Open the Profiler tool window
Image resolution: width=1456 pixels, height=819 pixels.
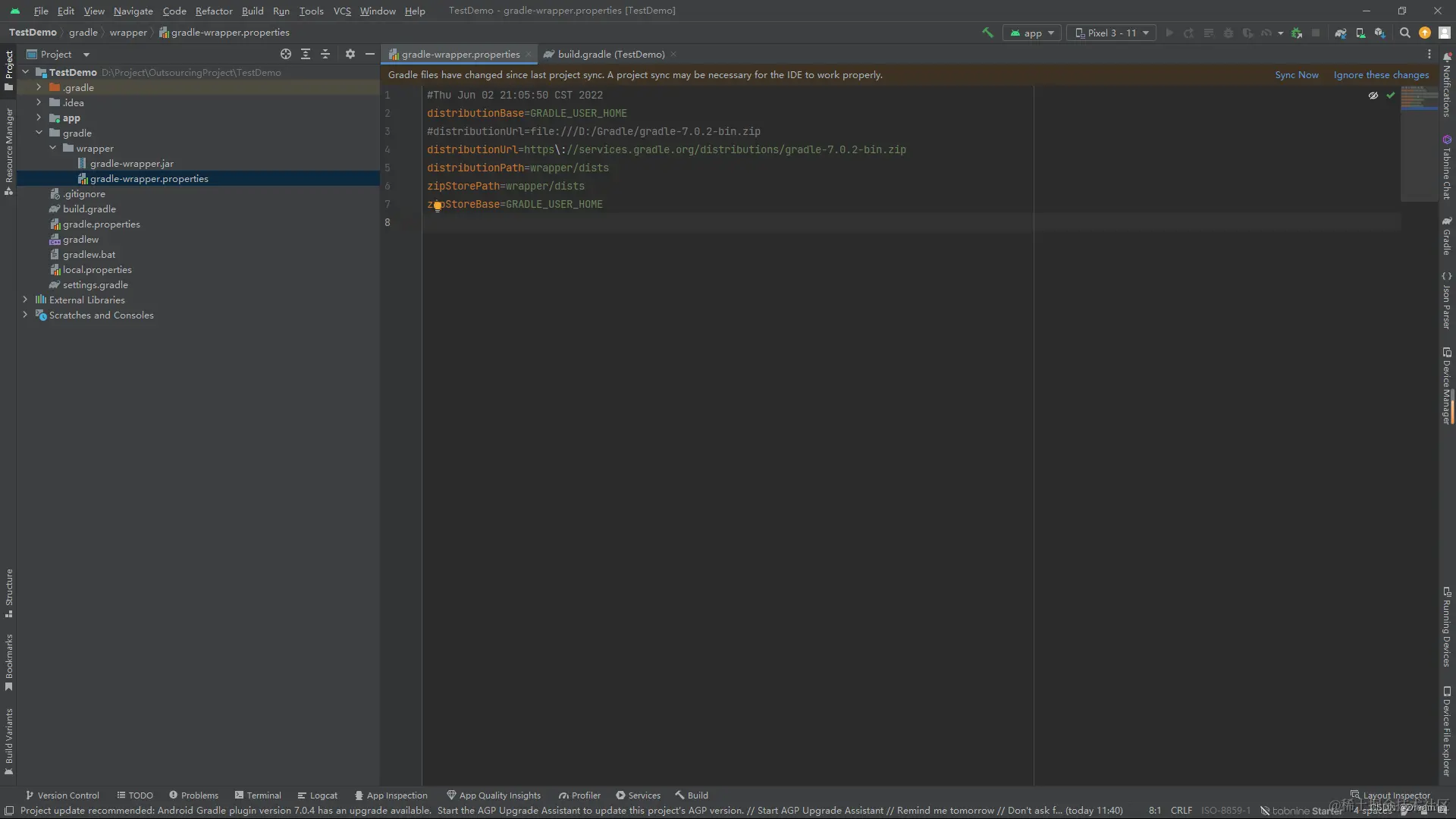pos(579,795)
